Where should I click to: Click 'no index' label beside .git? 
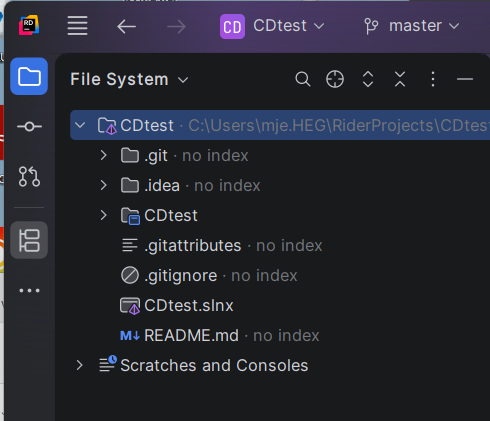215,156
